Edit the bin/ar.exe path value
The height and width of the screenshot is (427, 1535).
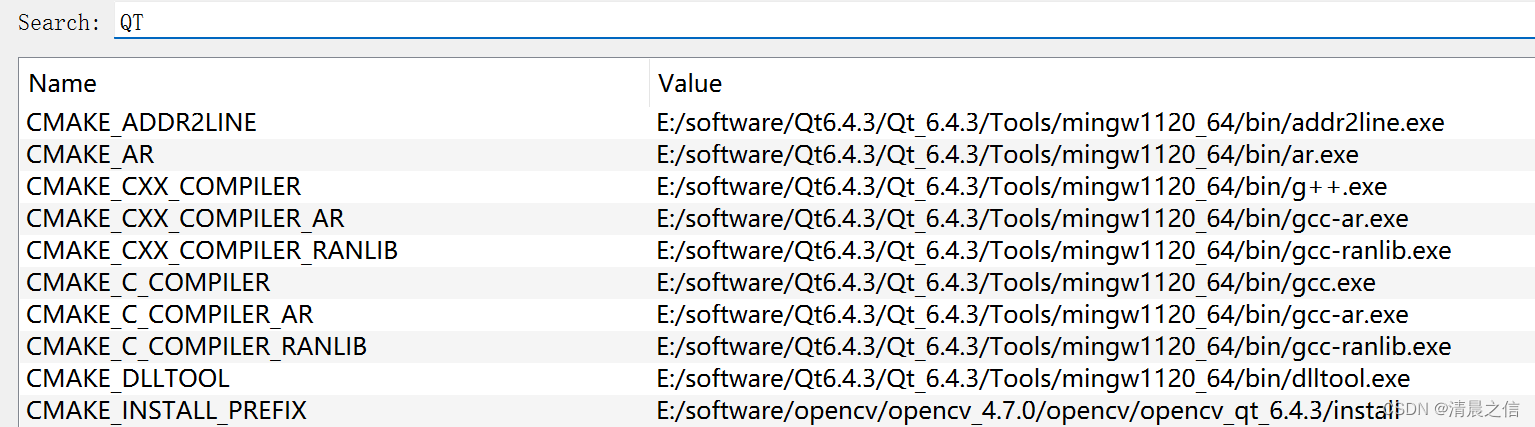click(1007, 155)
